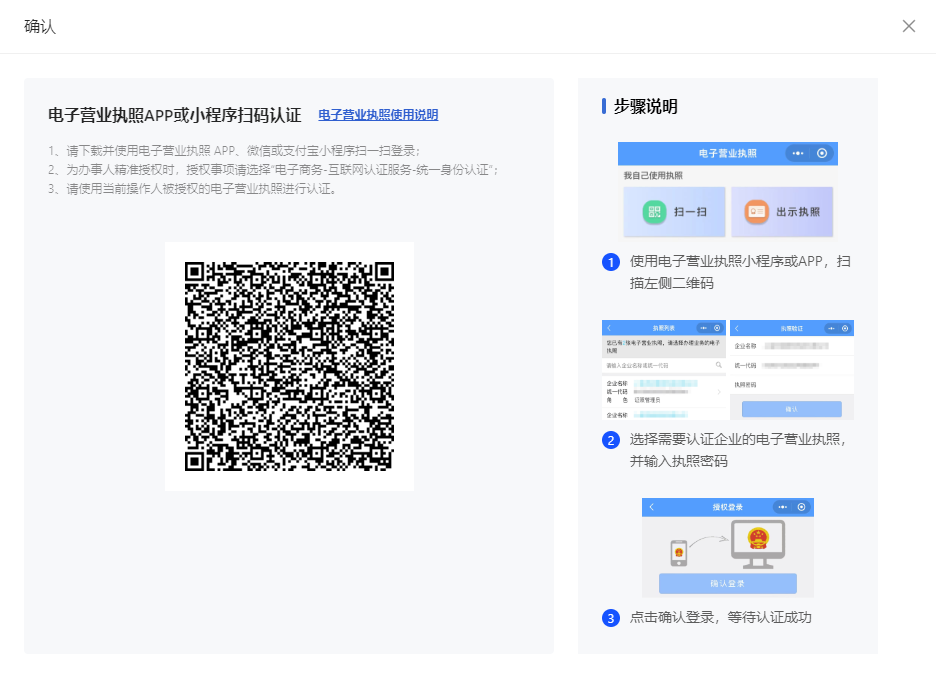
Task: Open the 执照验证 screenshot thumbnail
Action: point(792,370)
